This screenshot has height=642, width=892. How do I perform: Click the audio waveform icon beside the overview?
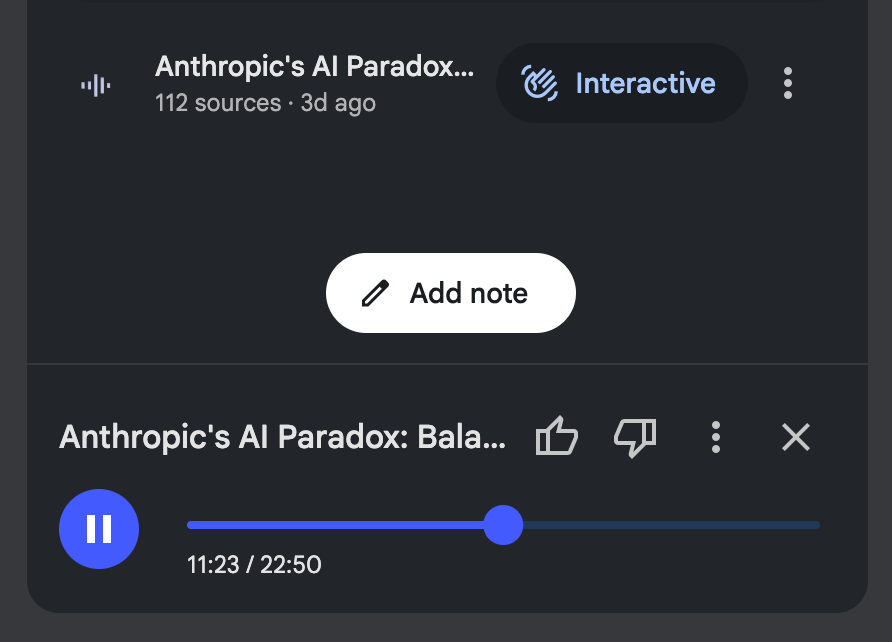tap(96, 85)
